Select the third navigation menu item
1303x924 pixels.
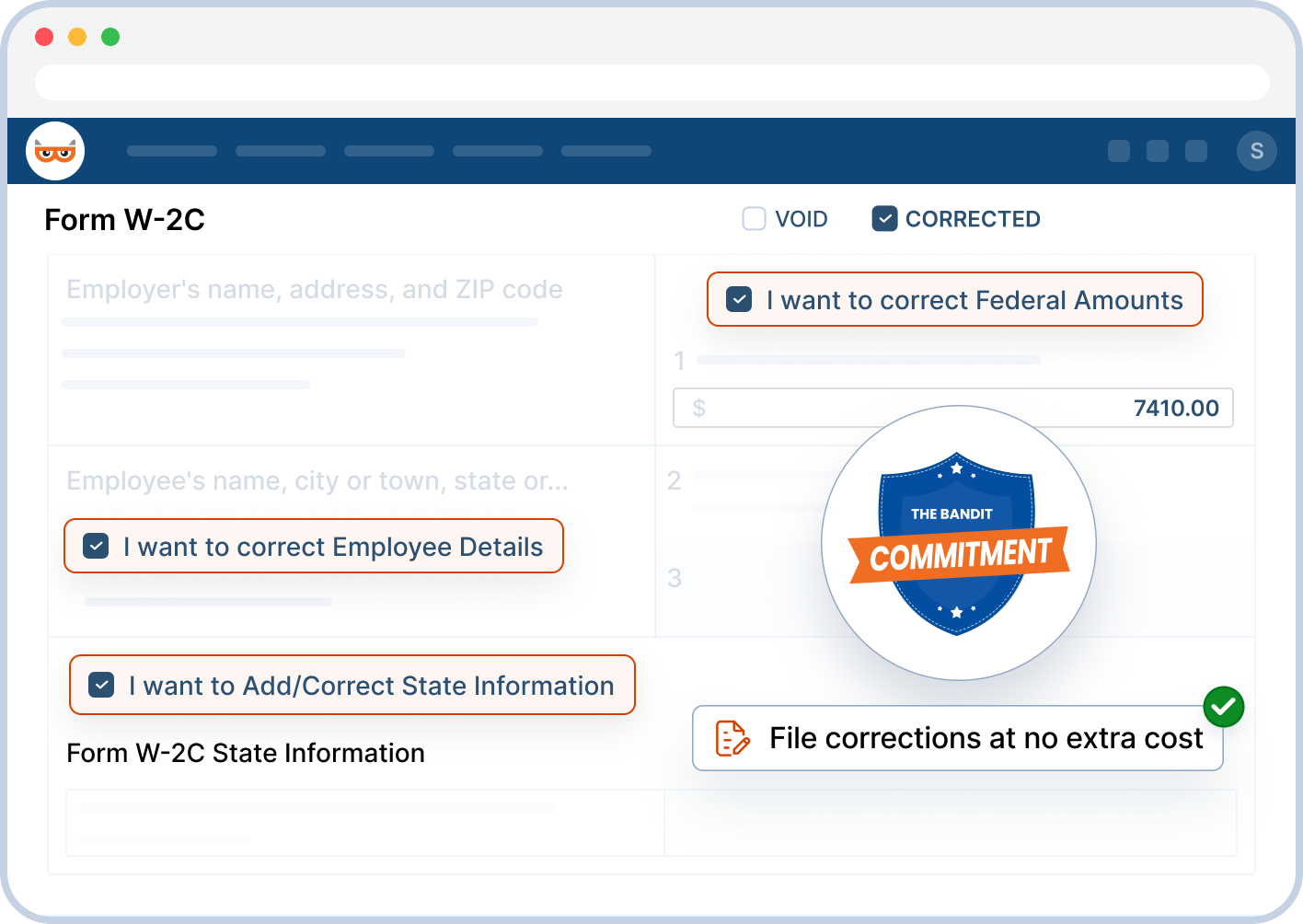click(x=389, y=151)
